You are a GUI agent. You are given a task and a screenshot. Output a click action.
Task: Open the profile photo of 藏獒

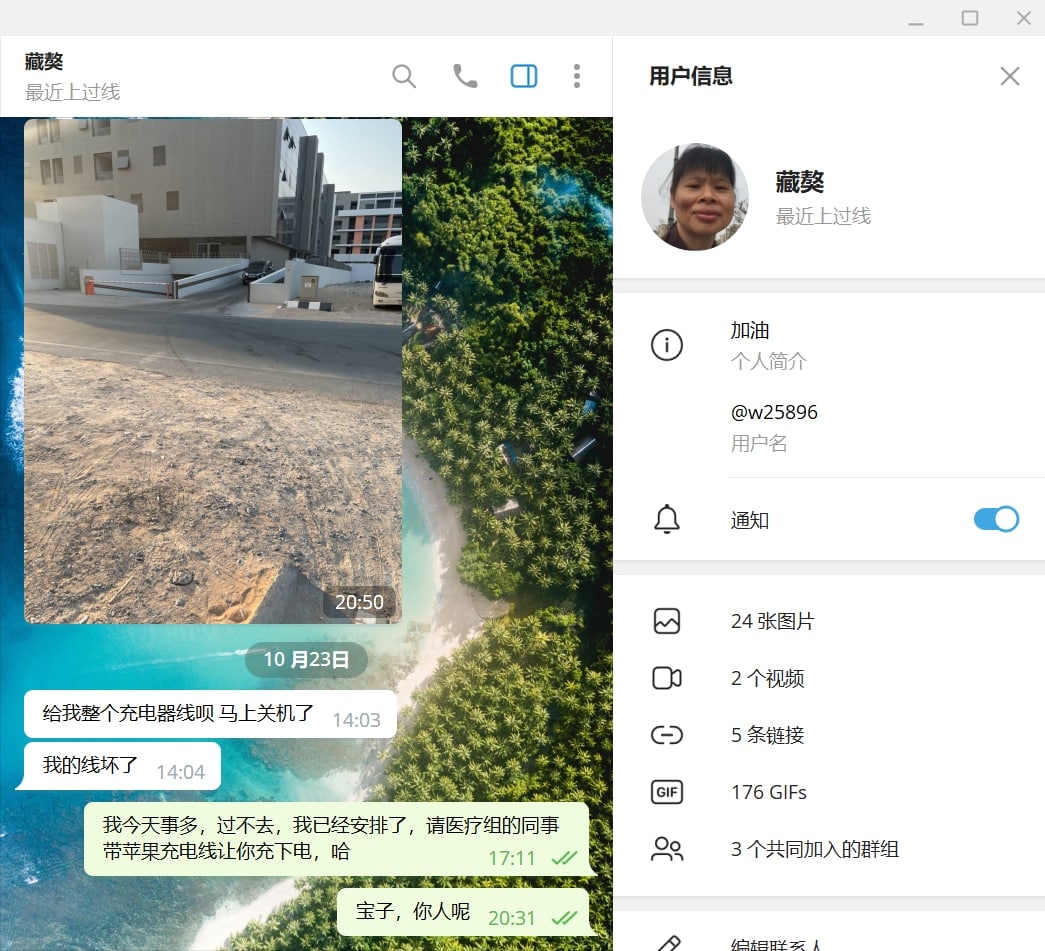pos(694,197)
